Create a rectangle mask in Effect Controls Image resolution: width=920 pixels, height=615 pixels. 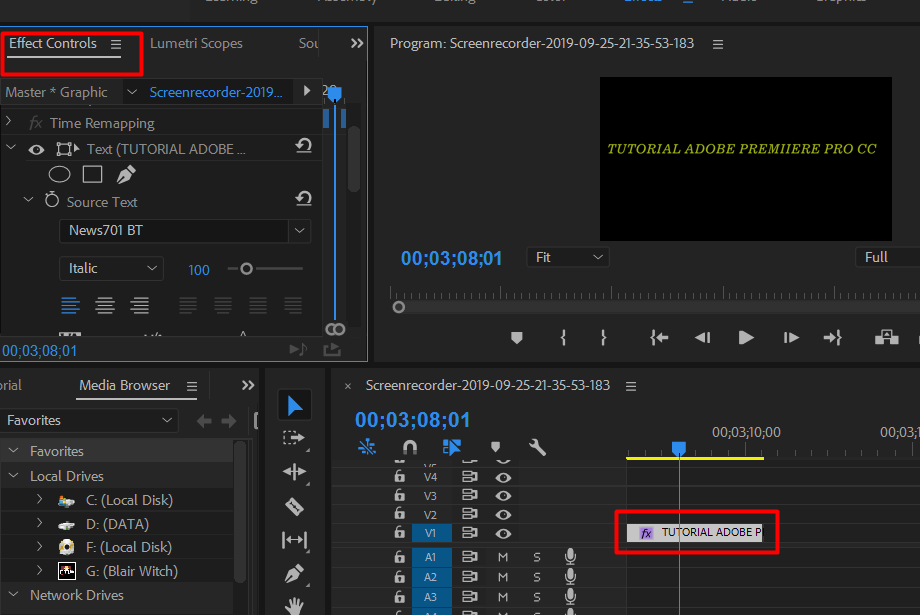[92, 173]
